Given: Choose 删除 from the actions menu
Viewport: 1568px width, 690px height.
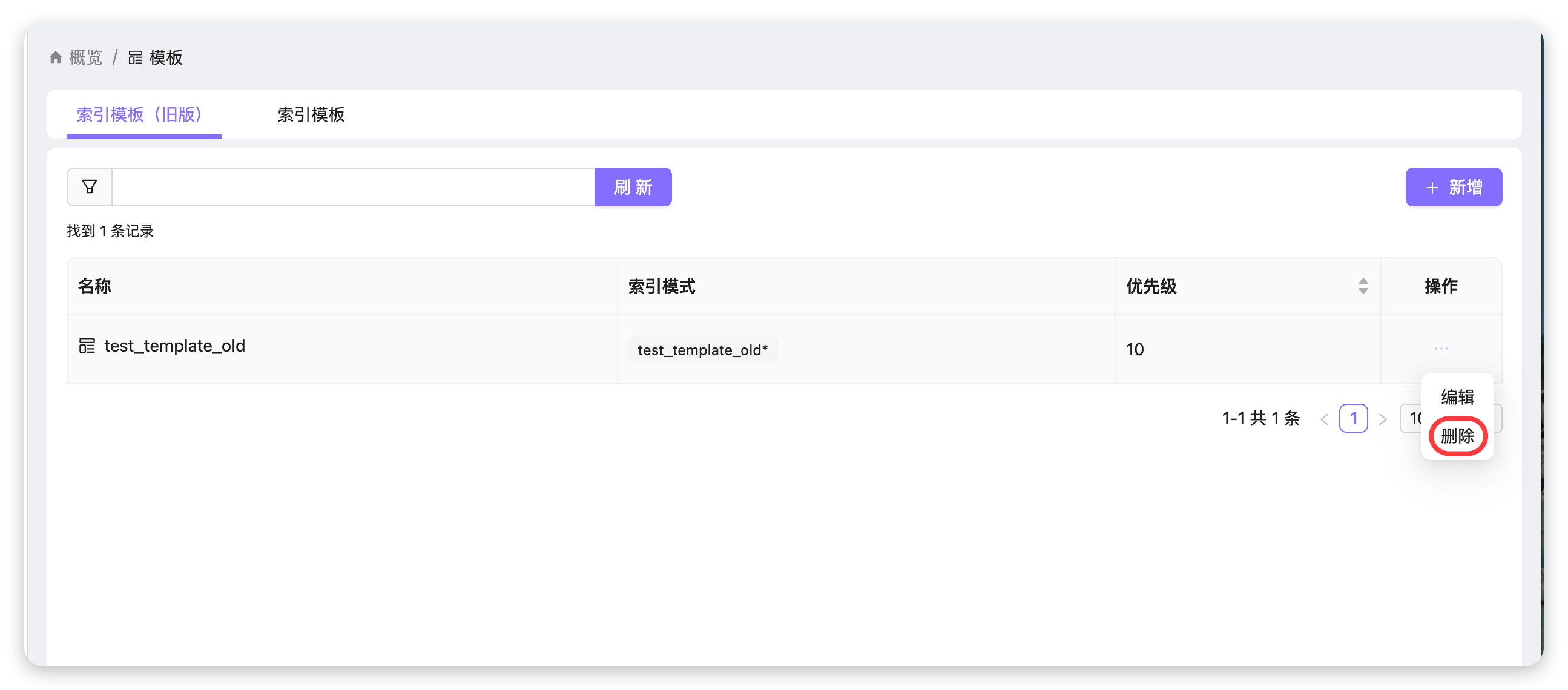Looking at the screenshot, I should (x=1457, y=436).
